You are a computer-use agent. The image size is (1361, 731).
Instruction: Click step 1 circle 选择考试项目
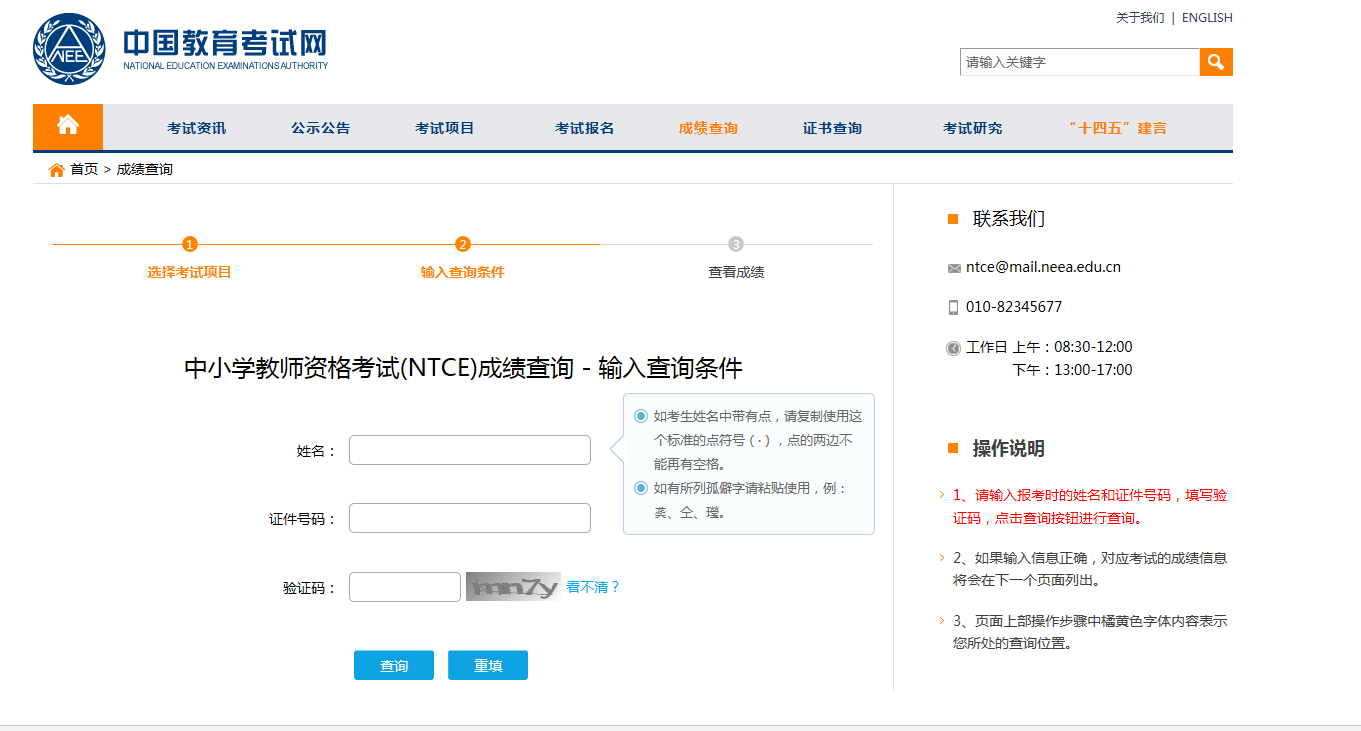point(190,245)
